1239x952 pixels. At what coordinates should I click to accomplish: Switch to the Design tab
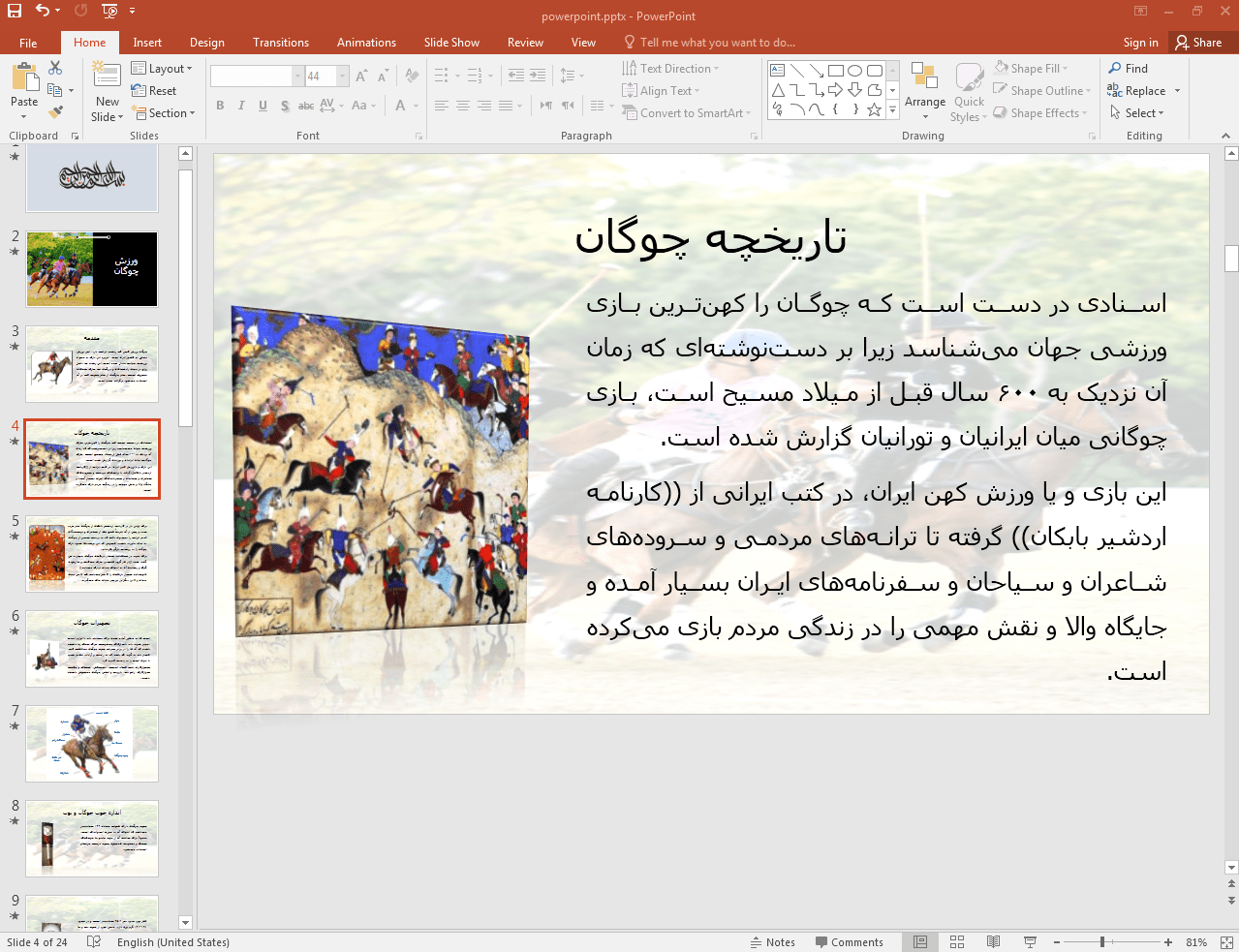pos(207,43)
